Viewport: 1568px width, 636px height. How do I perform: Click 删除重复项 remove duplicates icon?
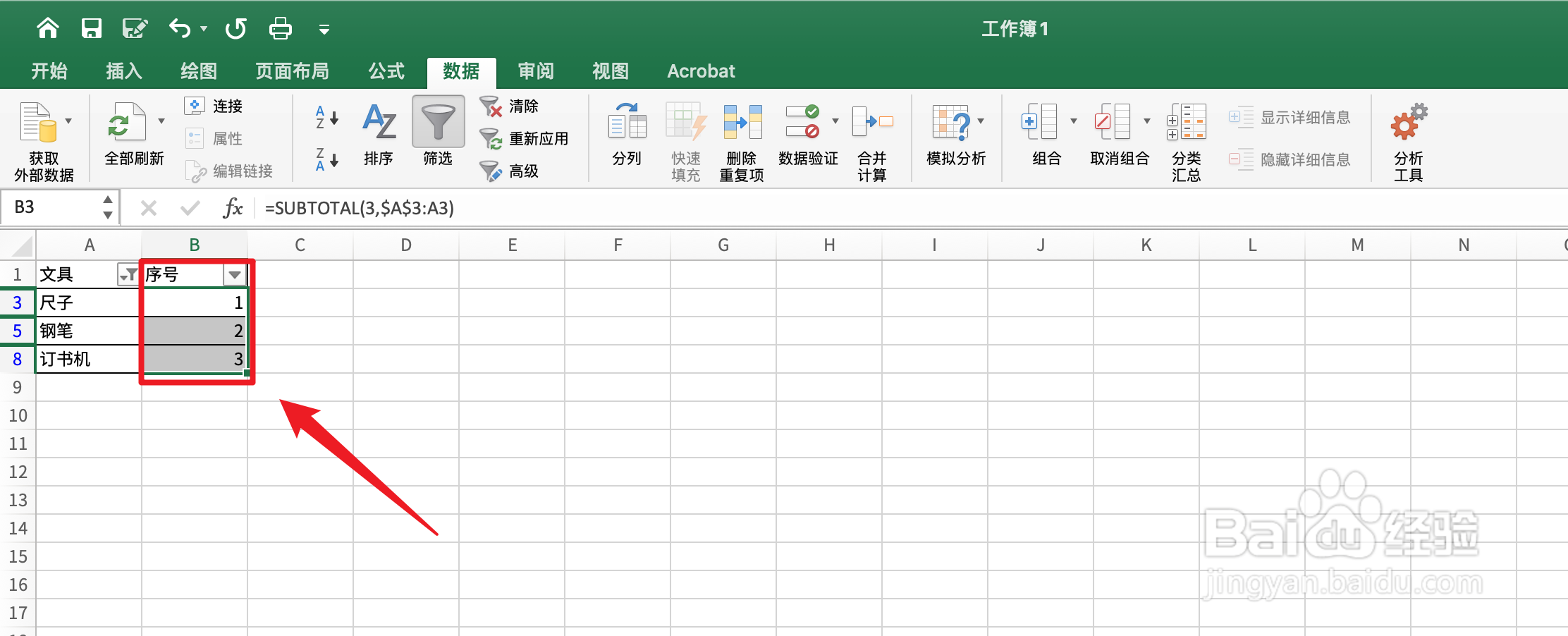[x=742, y=123]
